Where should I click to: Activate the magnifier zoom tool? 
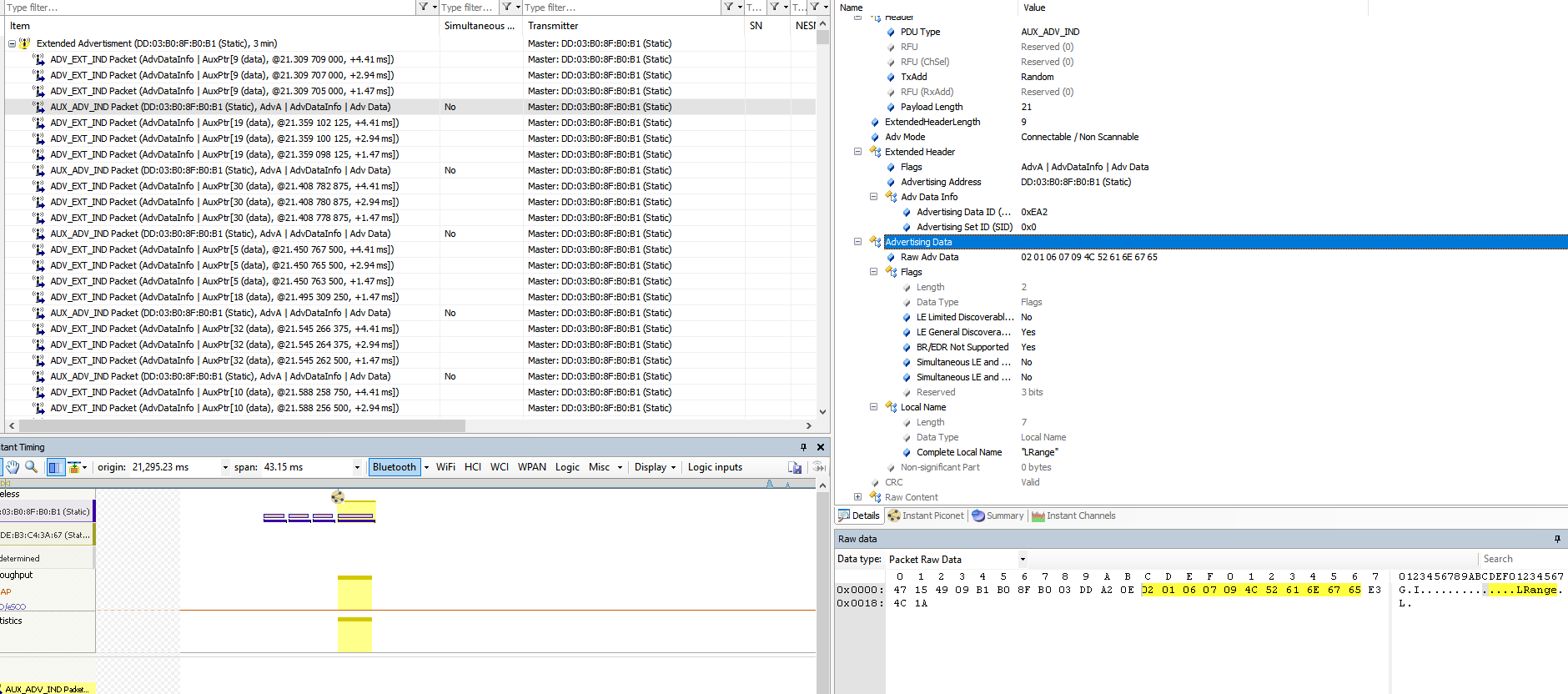click(x=32, y=467)
